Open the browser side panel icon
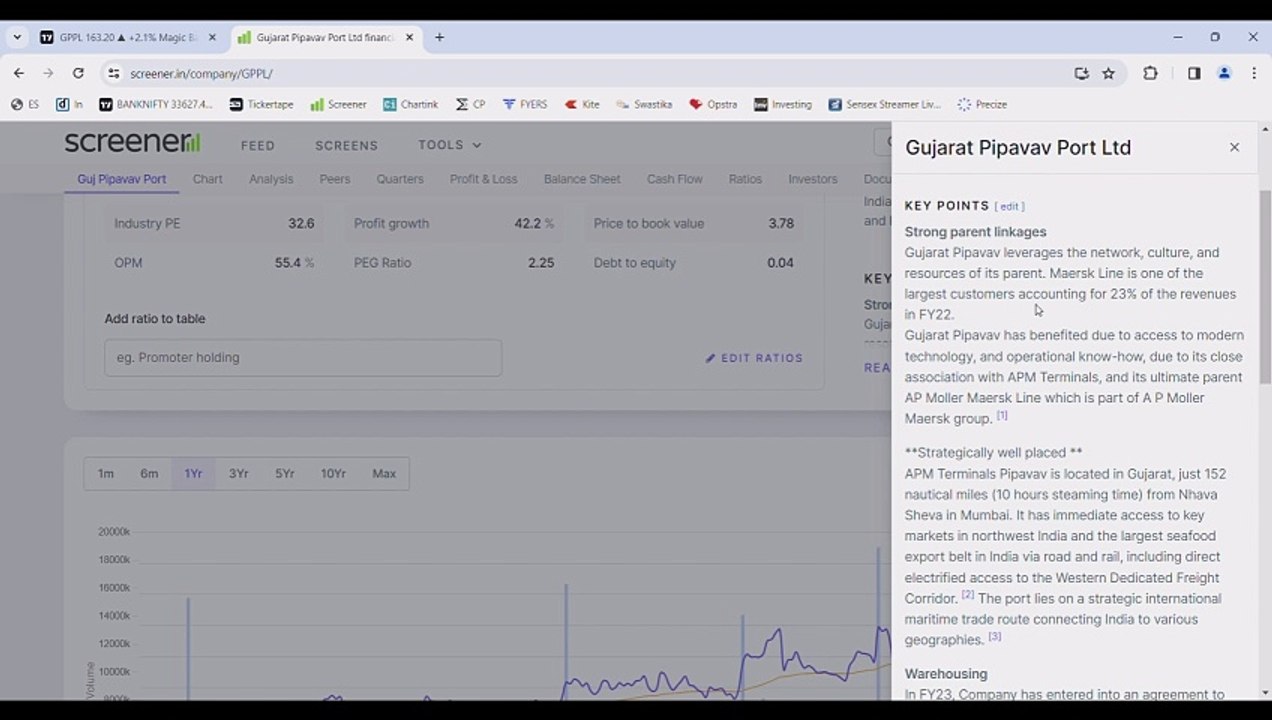The height and width of the screenshot is (720, 1272). [1194, 73]
